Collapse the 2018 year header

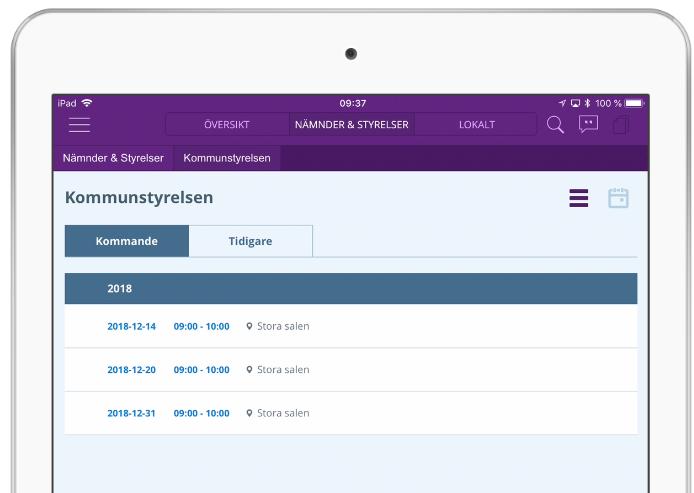(x=351, y=289)
